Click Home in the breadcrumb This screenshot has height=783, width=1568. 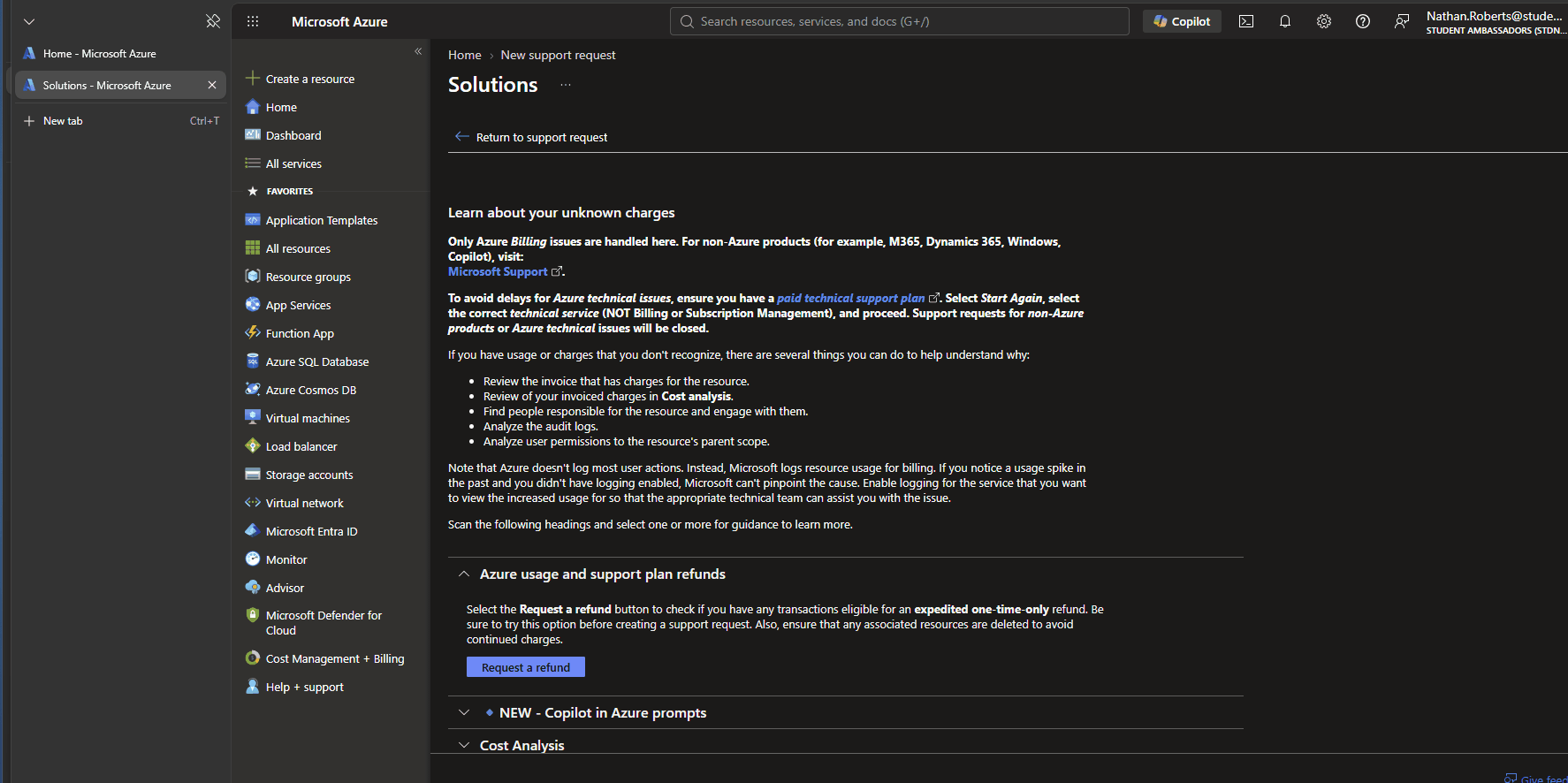[x=465, y=55]
